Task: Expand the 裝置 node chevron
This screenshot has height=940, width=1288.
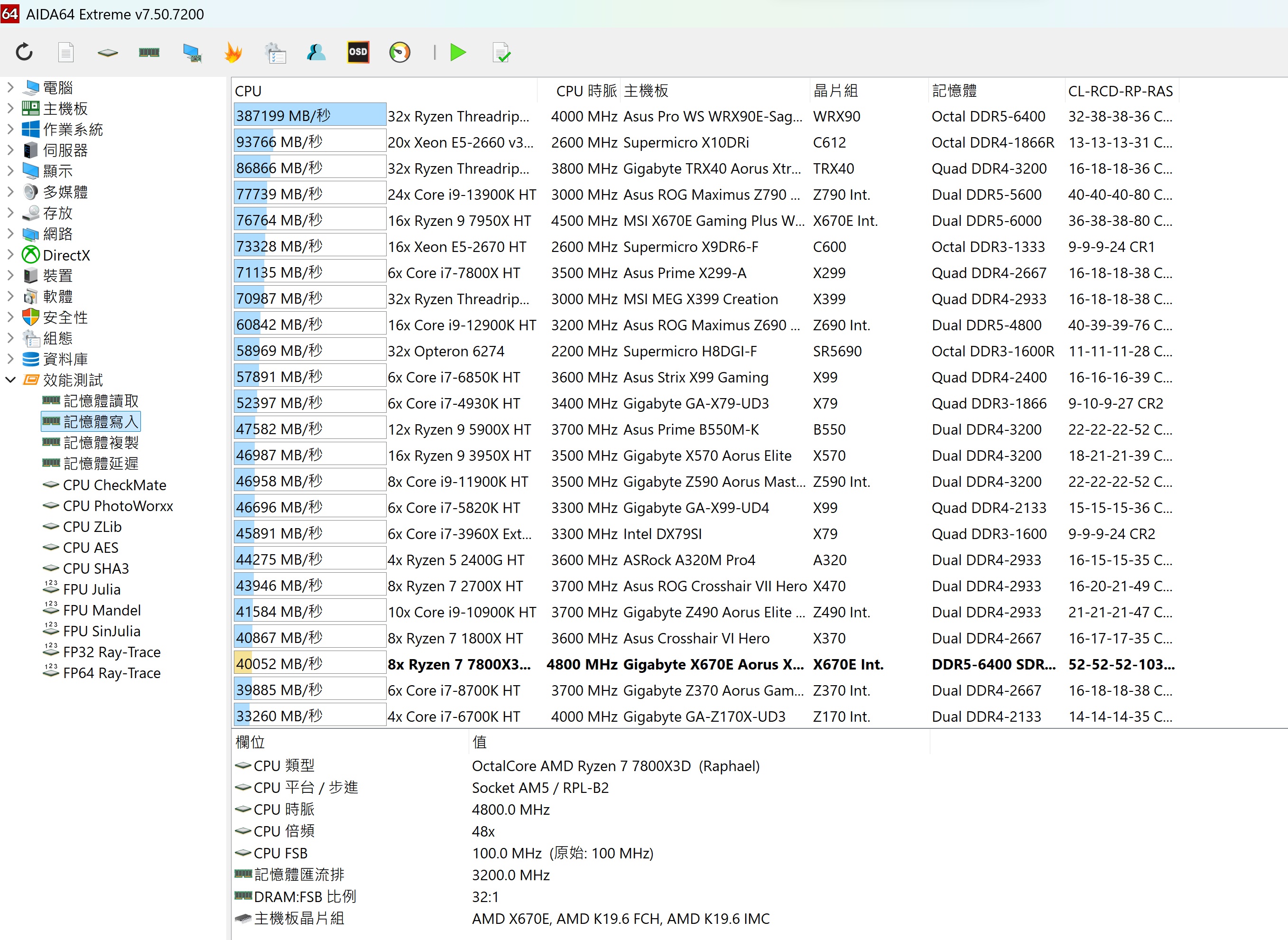Action: pyautogui.click(x=10, y=275)
